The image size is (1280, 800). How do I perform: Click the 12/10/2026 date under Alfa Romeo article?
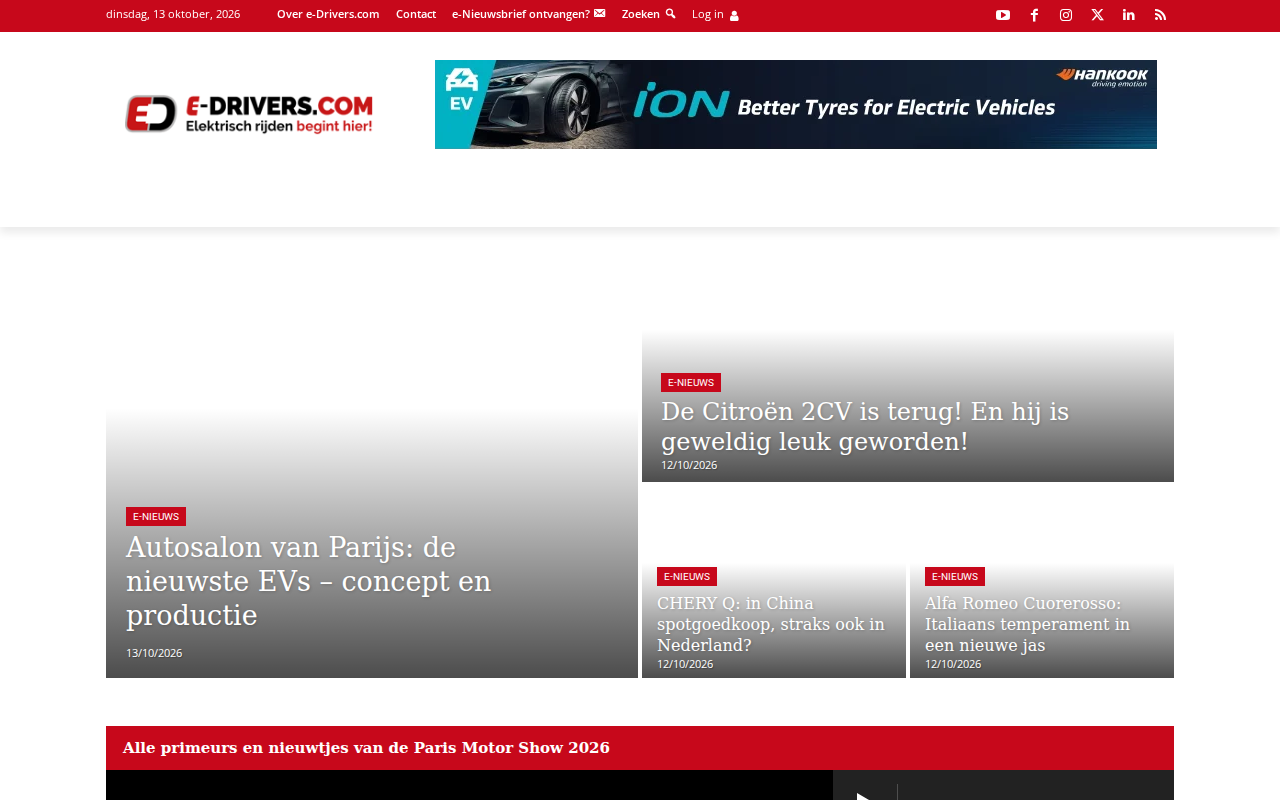953,664
